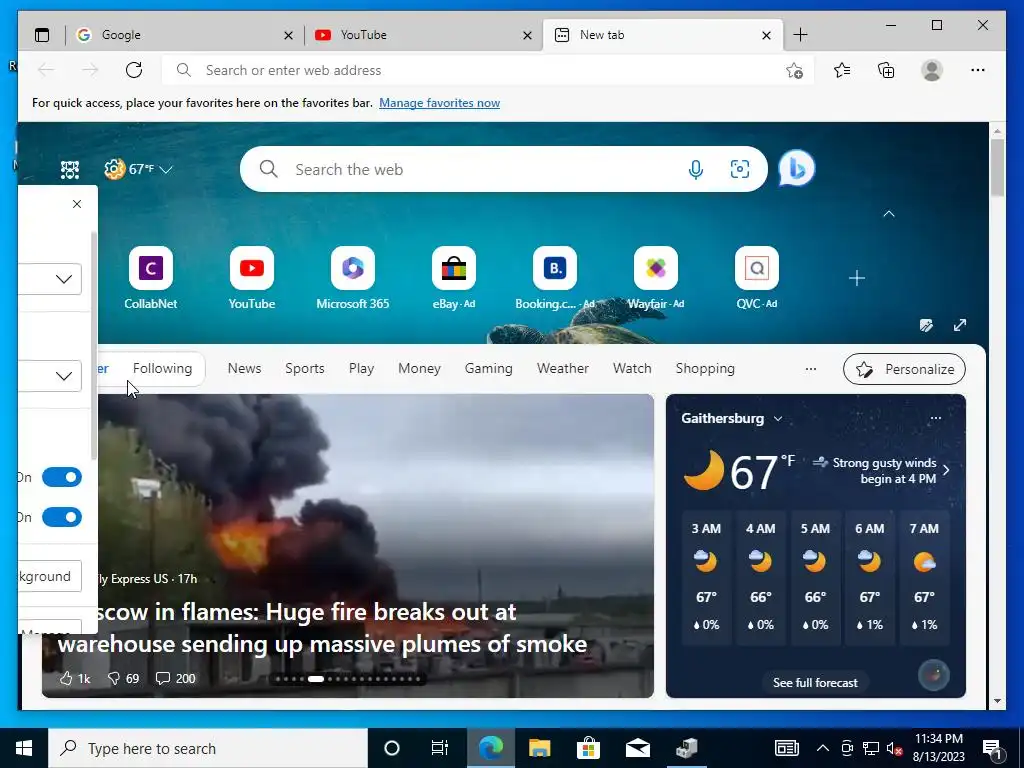Like the Moscow fire article

click(x=74, y=679)
